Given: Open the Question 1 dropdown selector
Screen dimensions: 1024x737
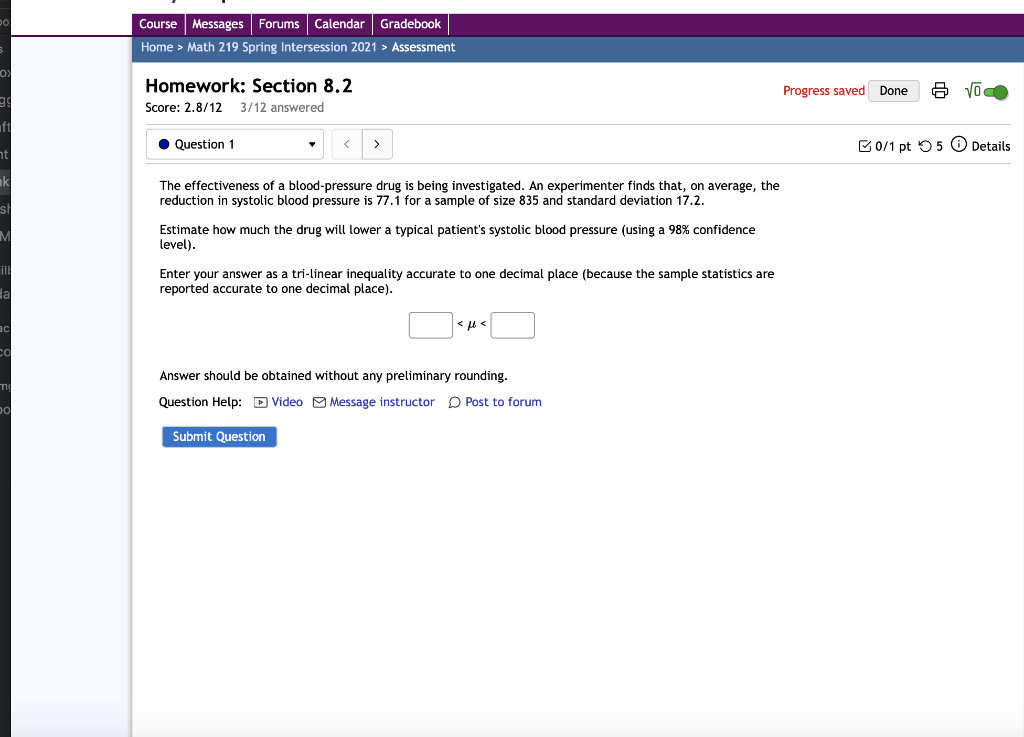Looking at the screenshot, I should (234, 144).
